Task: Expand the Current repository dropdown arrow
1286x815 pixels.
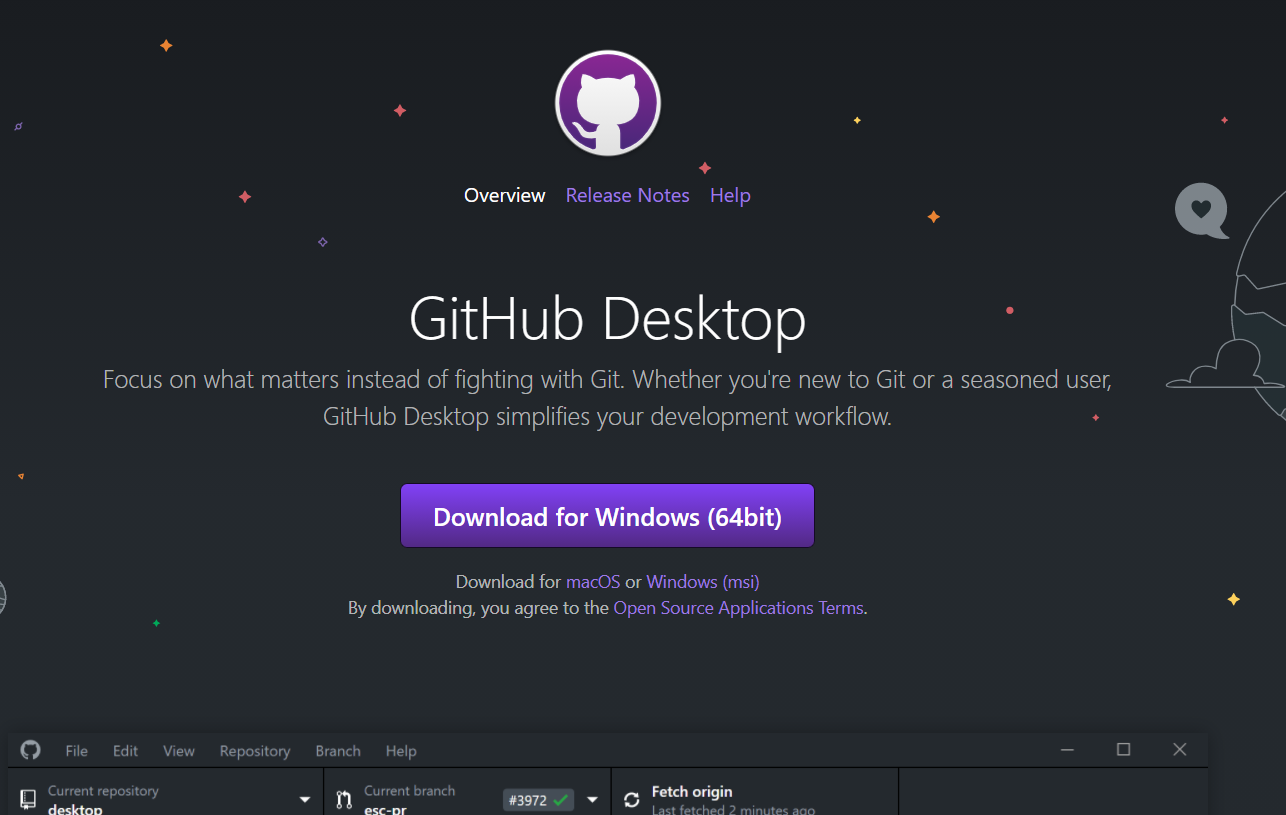Action: (305, 800)
